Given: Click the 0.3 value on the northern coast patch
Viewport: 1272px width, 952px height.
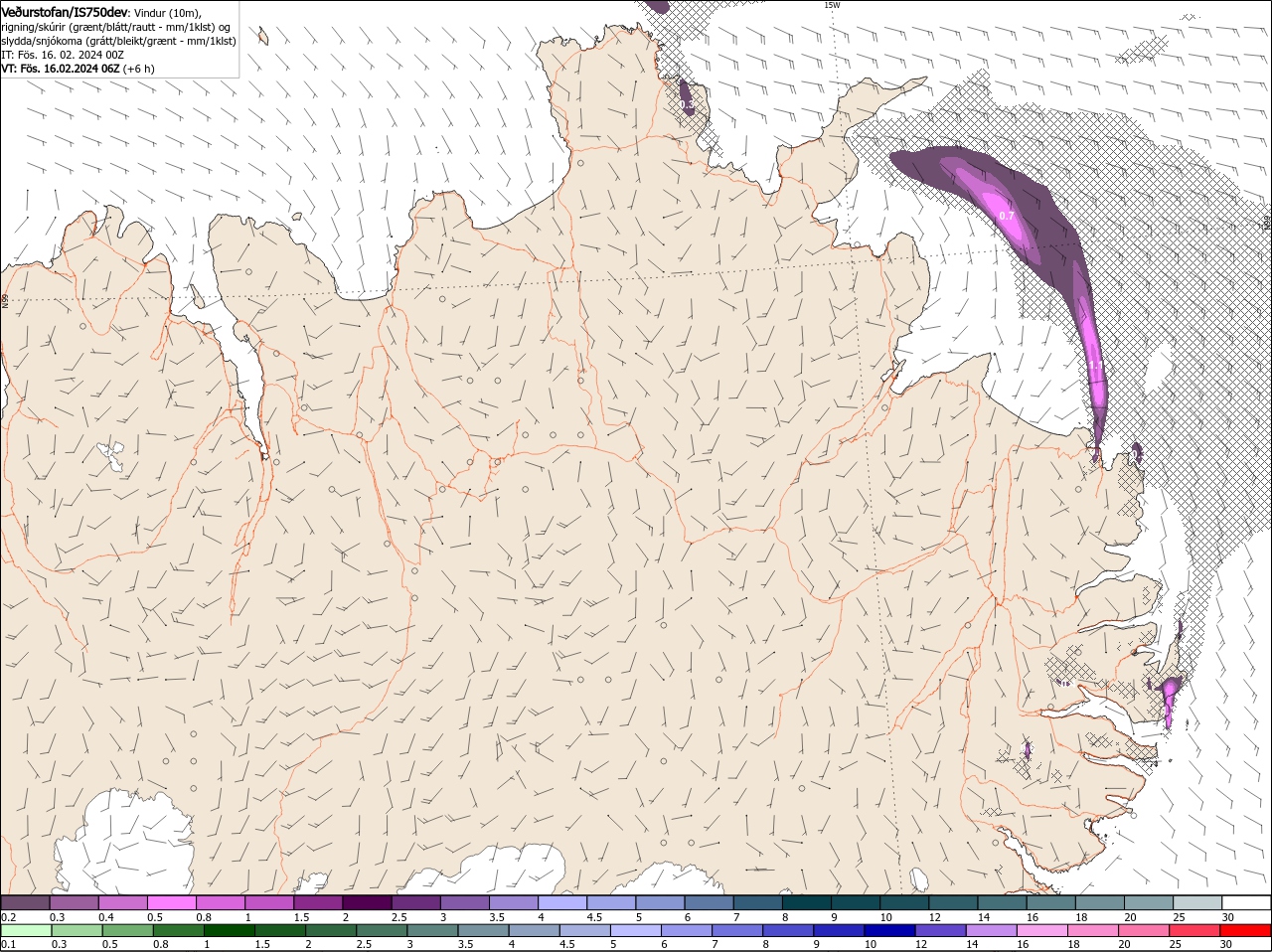Looking at the screenshot, I should [x=686, y=103].
